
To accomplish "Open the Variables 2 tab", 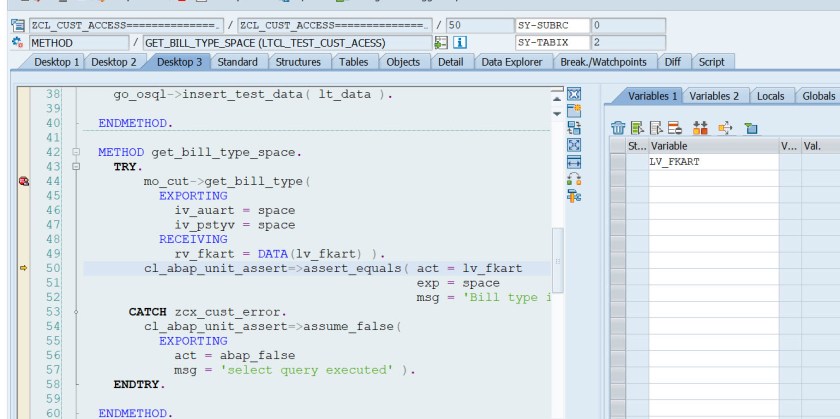I will 714,96.
